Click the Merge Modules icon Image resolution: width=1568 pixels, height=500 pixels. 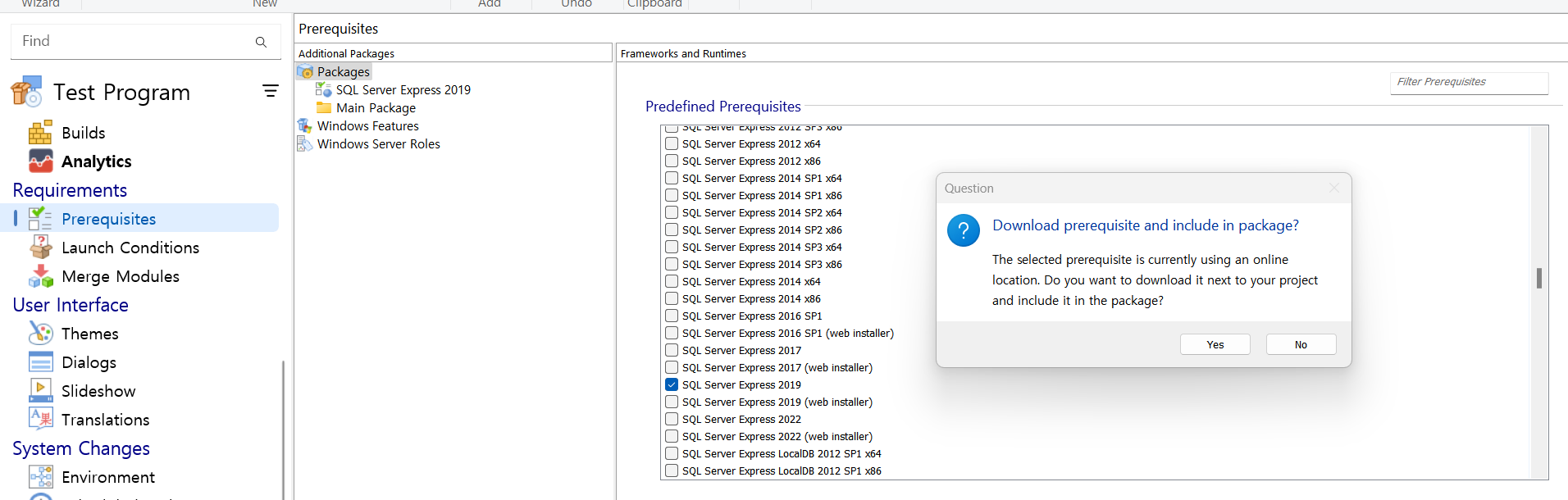(x=40, y=276)
